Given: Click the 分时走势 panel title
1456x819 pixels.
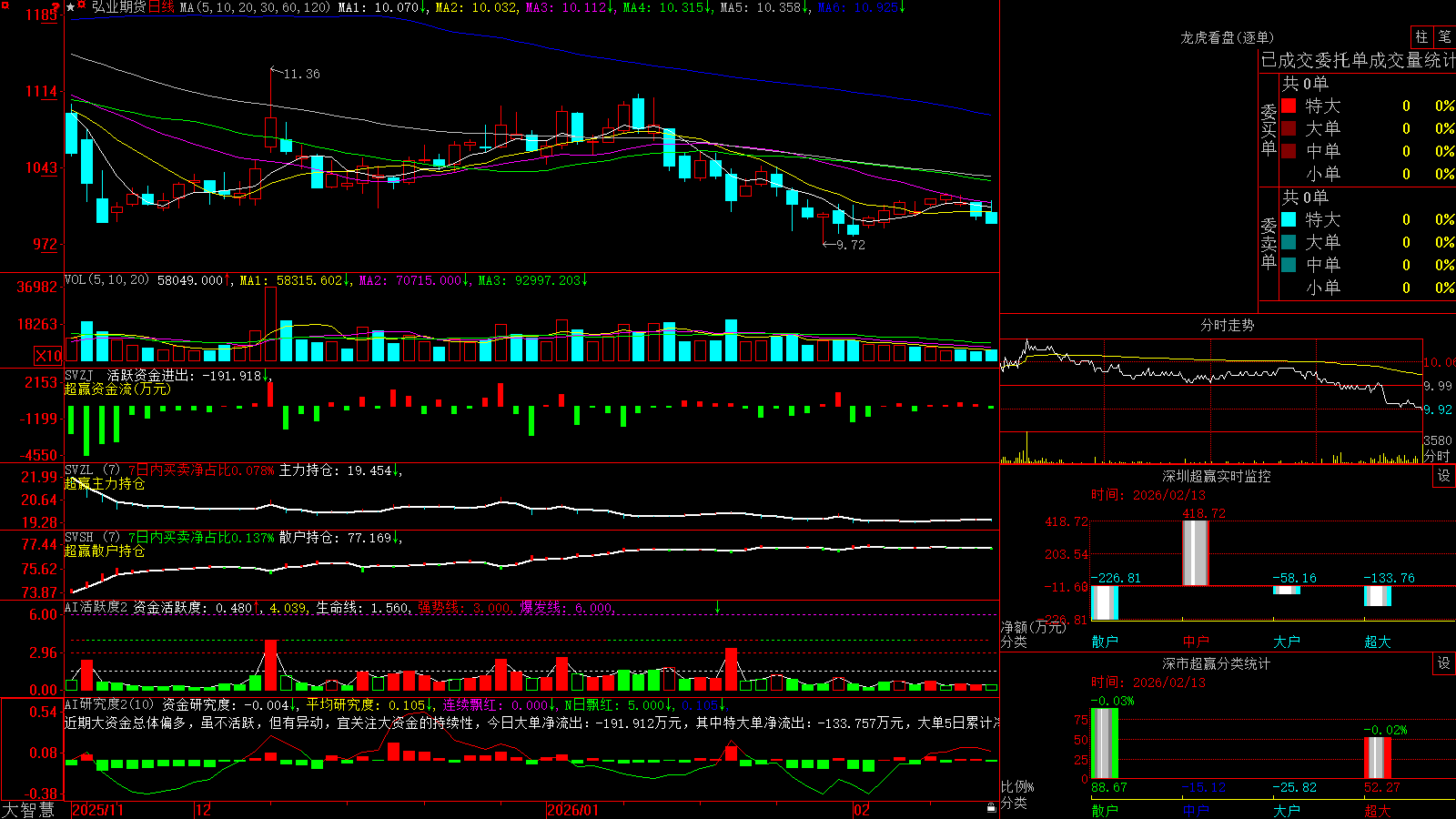Looking at the screenshot, I should [x=1227, y=325].
